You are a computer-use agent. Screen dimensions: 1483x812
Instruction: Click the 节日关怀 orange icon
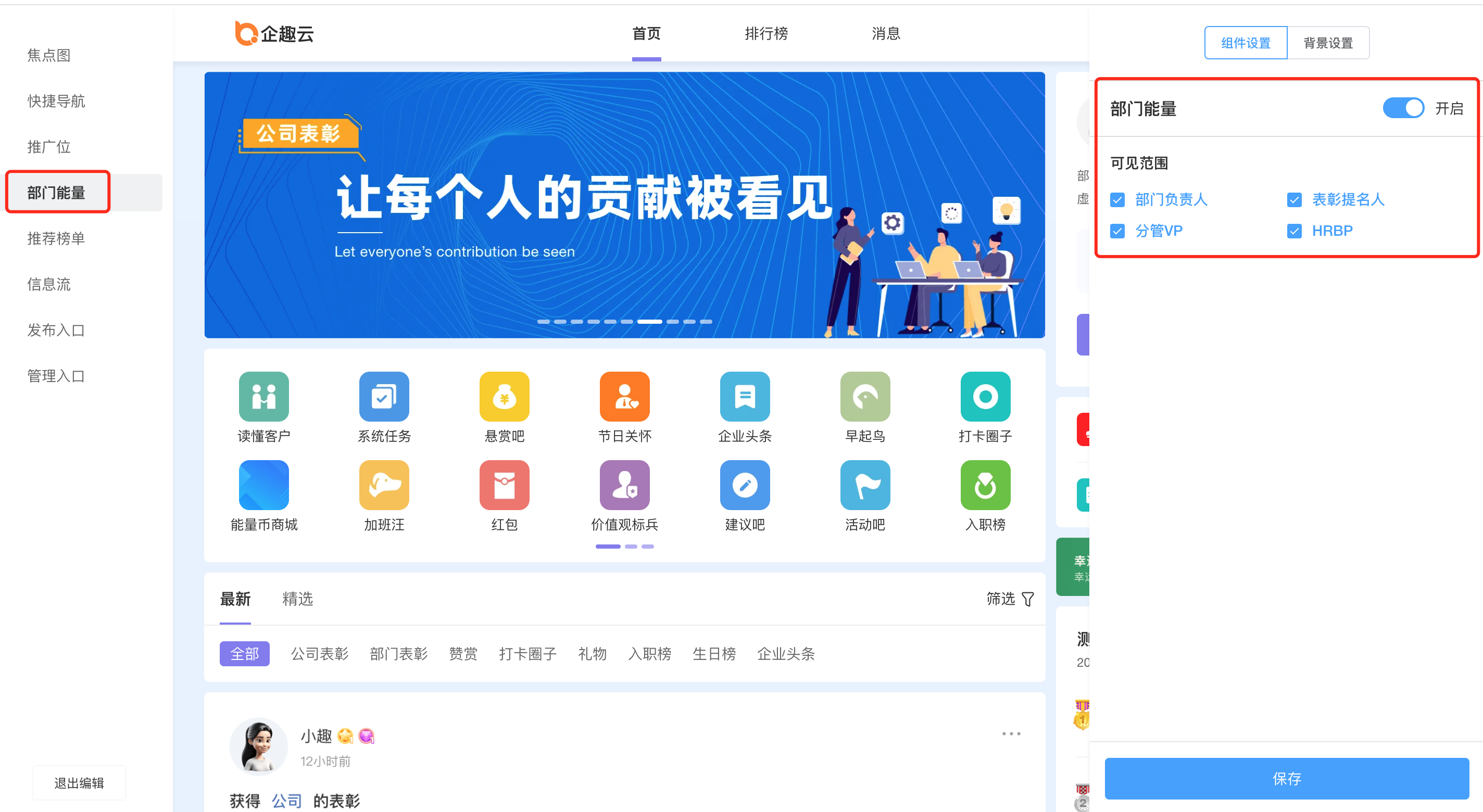(624, 397)
